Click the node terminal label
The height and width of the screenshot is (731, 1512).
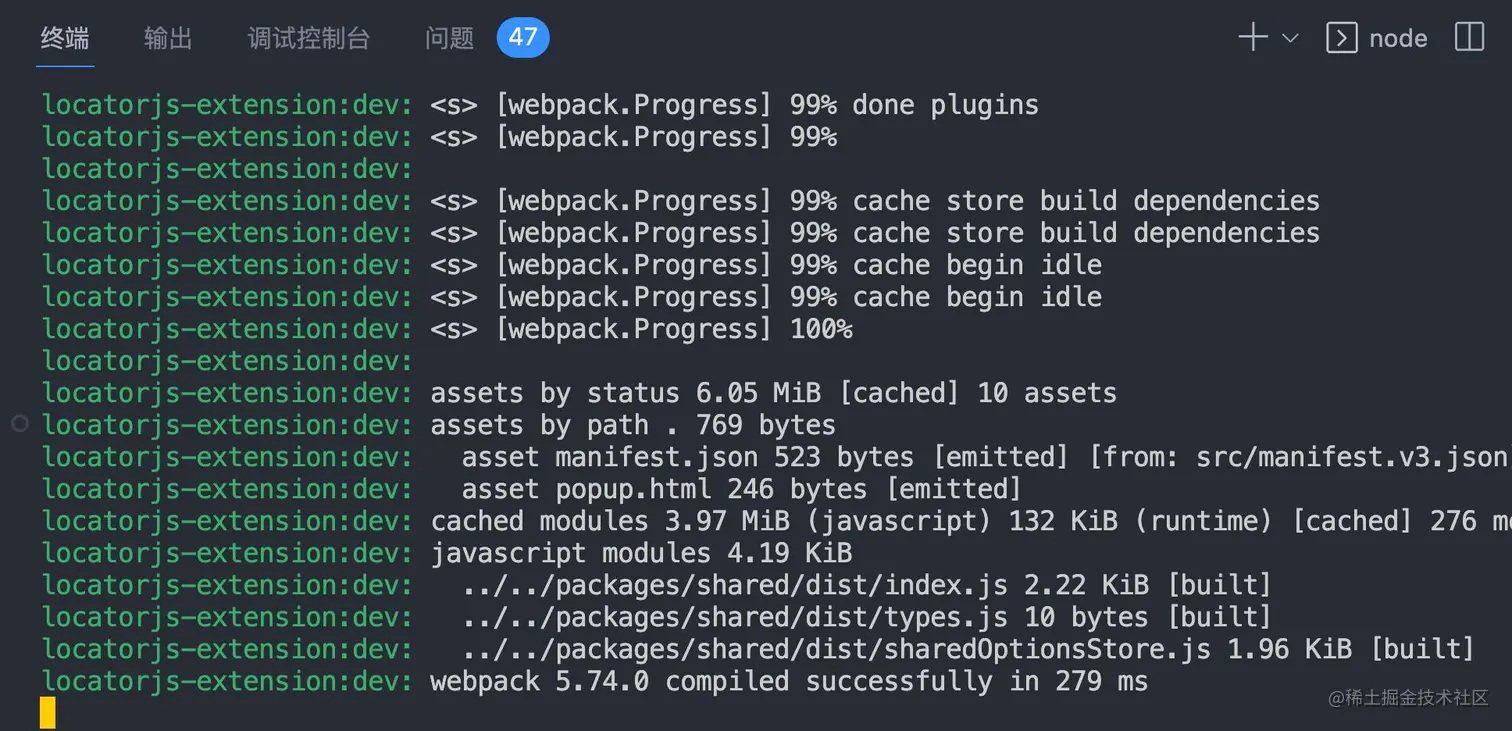(1398, 39)
